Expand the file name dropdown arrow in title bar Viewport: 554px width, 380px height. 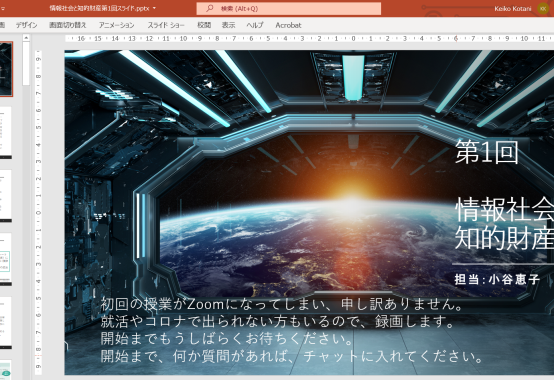click(154, 8)
